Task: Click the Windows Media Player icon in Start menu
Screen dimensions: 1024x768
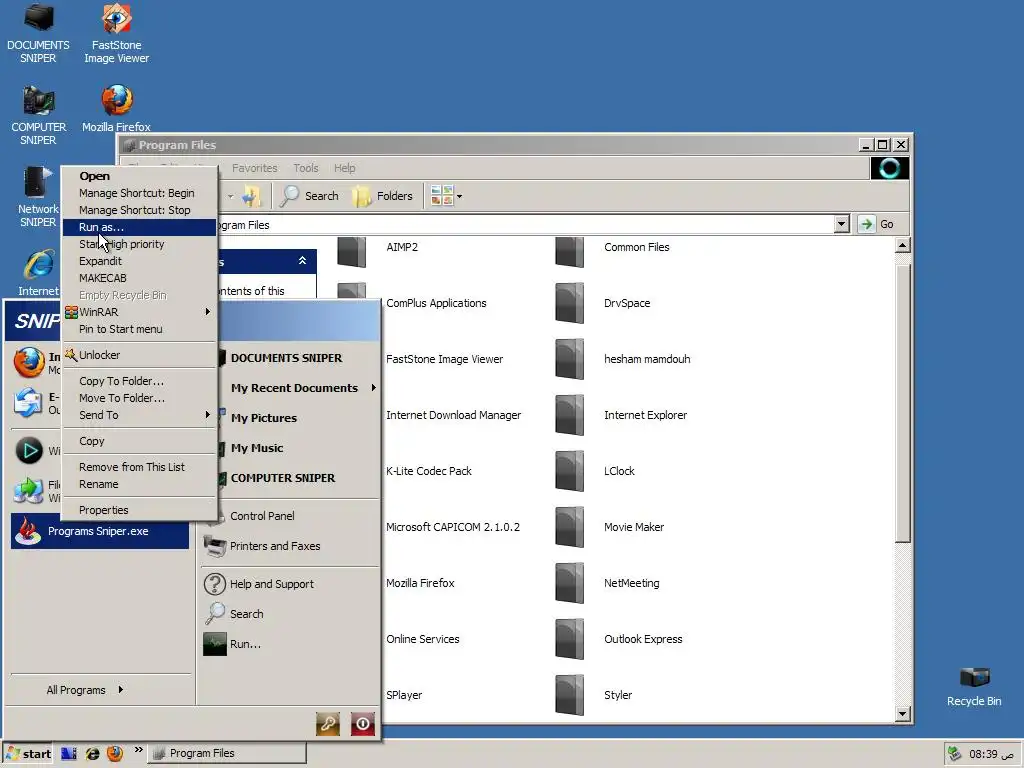Action: pos(29,451)
